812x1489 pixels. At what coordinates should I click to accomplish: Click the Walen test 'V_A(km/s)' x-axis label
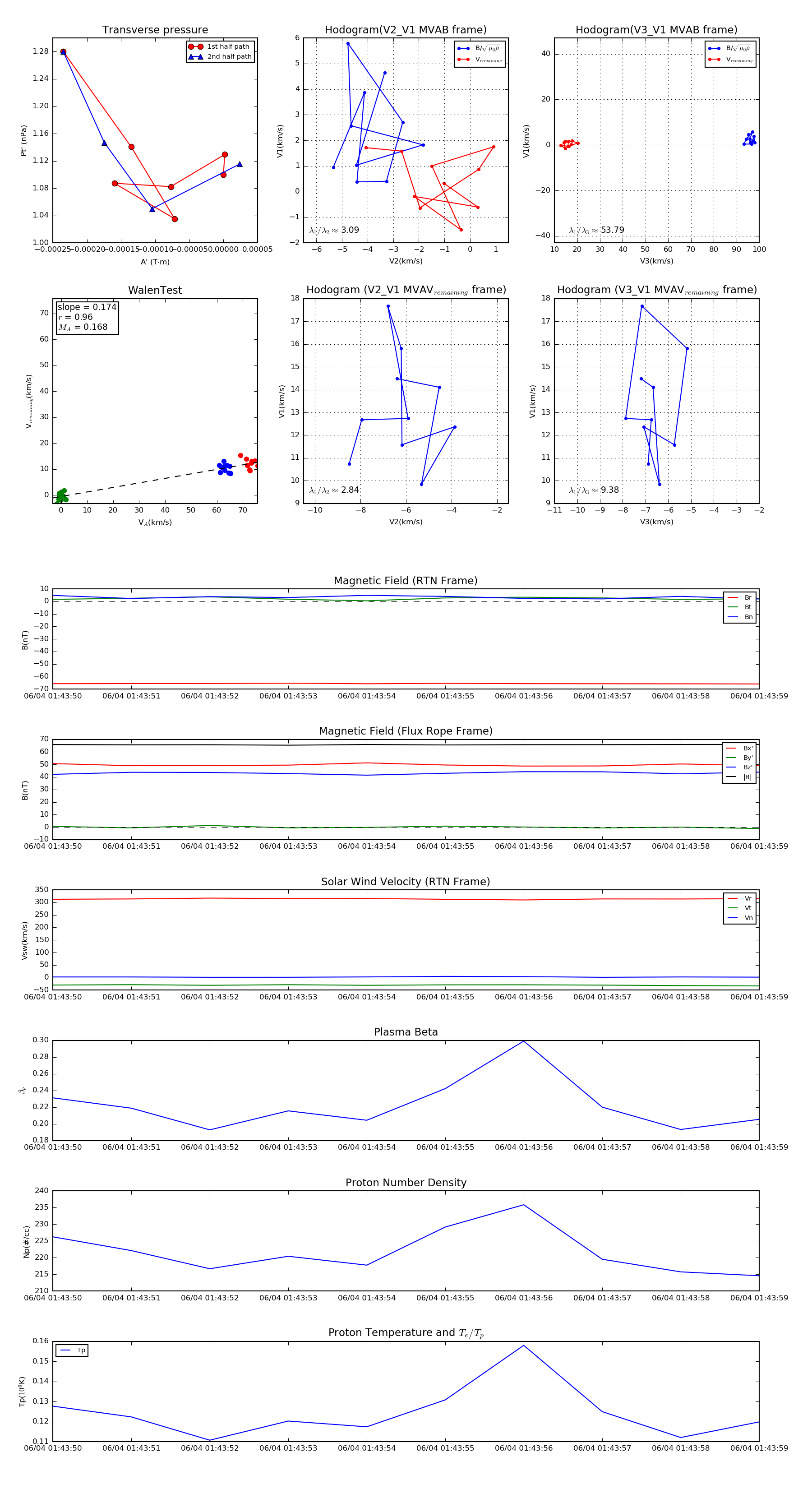(x=155, y=523)
